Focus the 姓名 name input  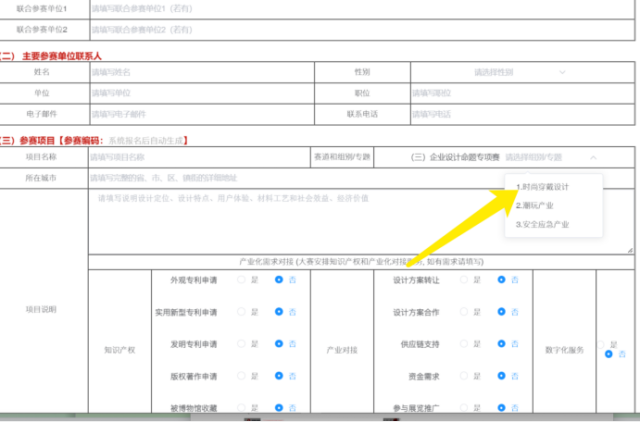point(202,72)
